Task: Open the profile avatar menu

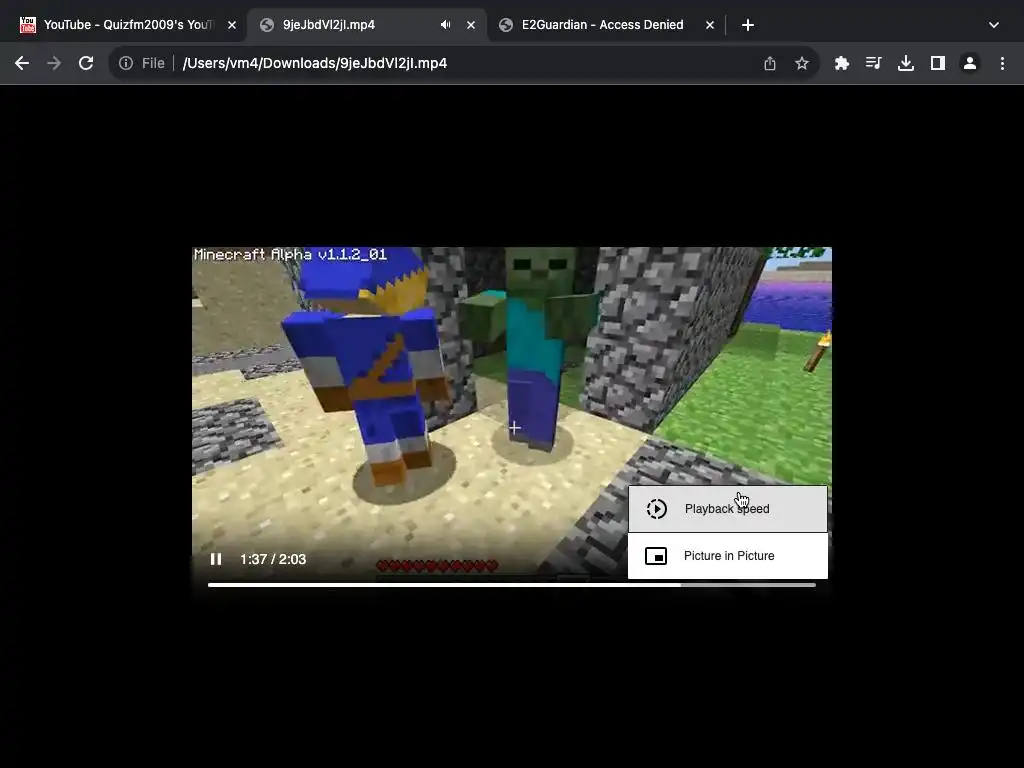Action: coord(970,63)
